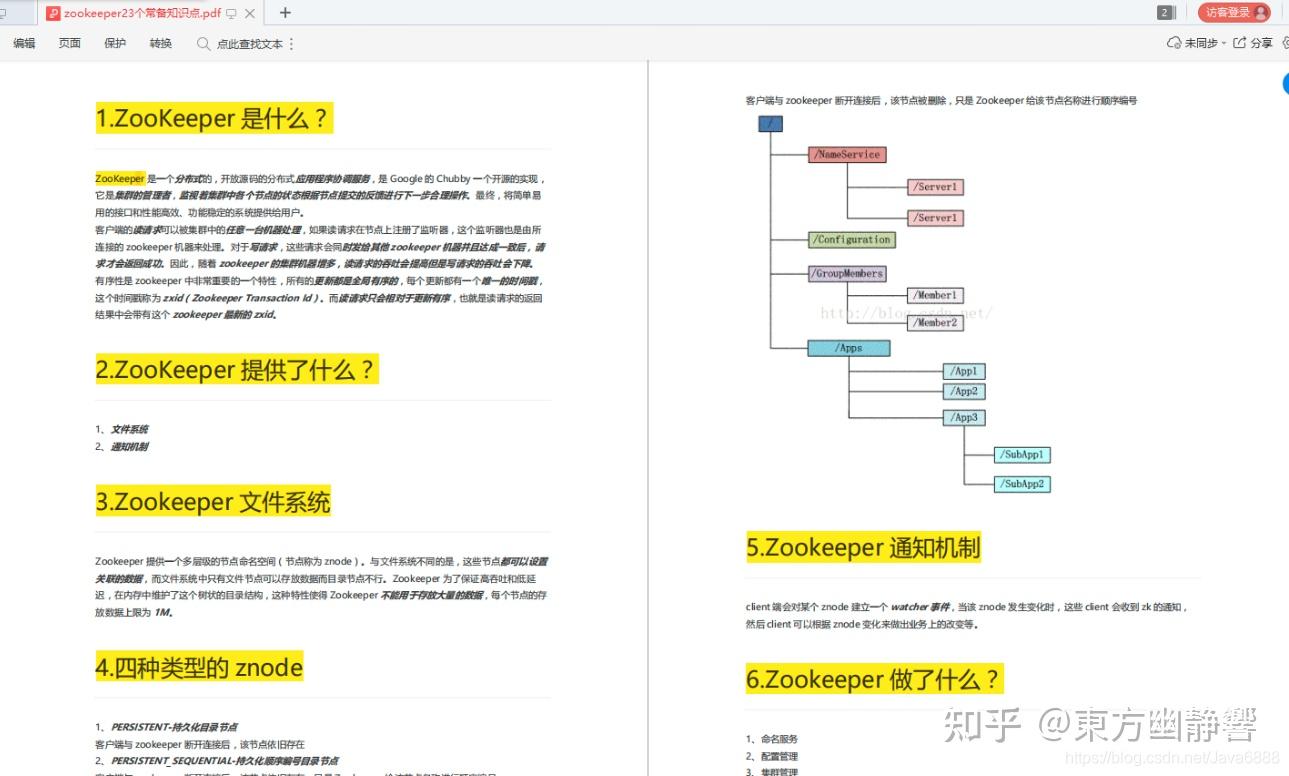Click heading 4.四种类型的 znode
This screenshot has height=776, width=1289.
tap(199, 667)
